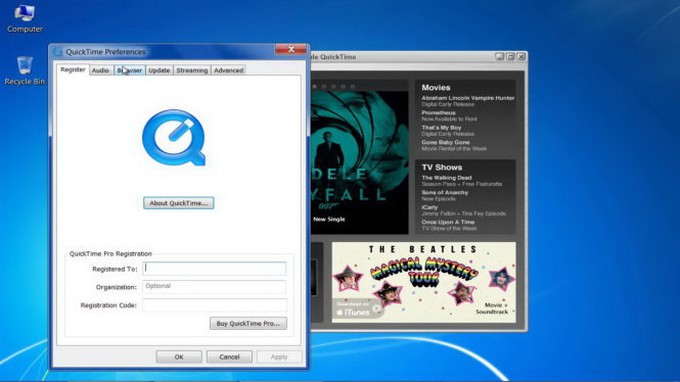680x382 pixels.
Task: Click the Organization optional field
Action: [x=214, y=287]
